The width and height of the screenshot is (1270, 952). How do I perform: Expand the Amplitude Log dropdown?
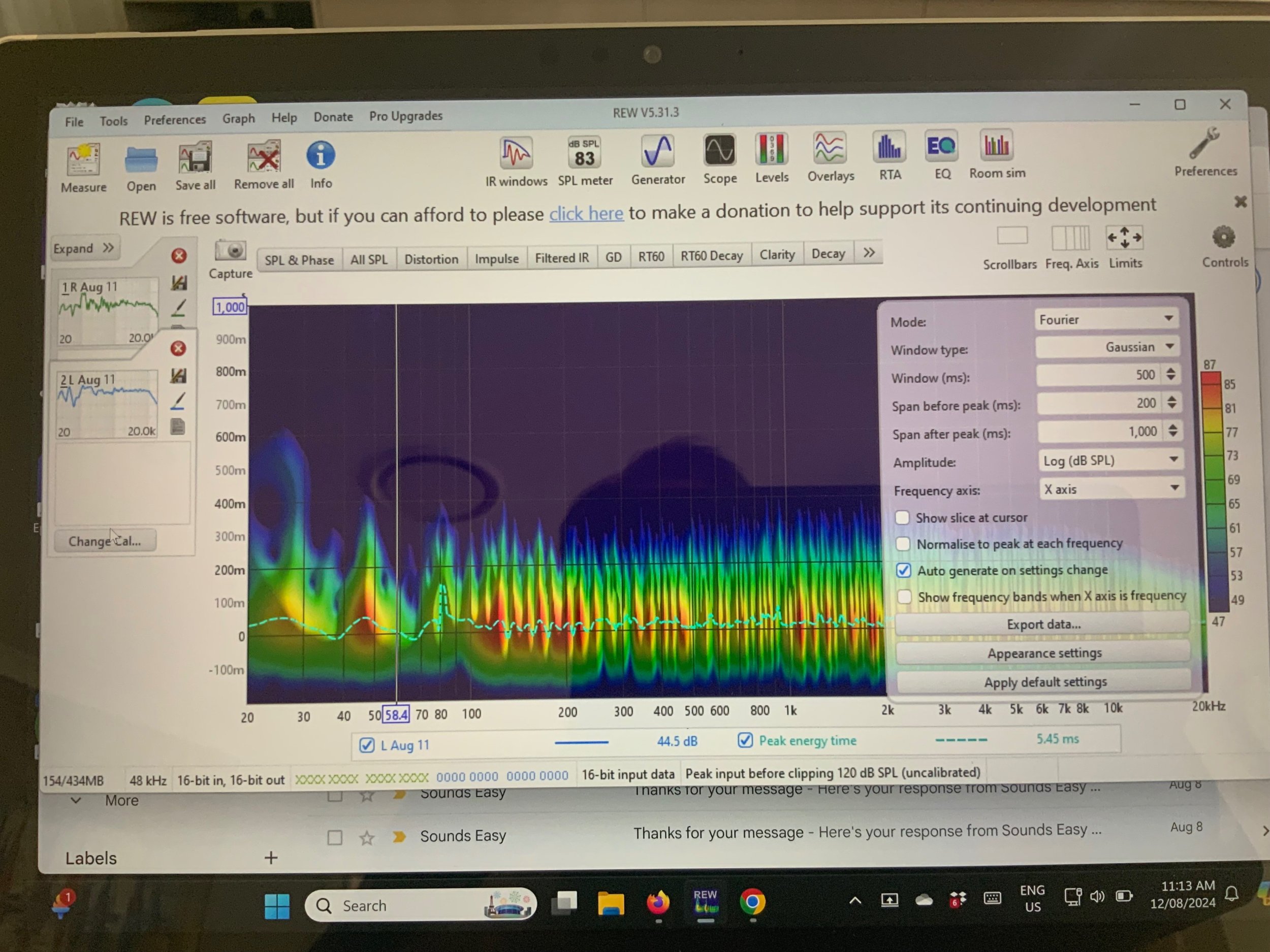pos(1110,460)
